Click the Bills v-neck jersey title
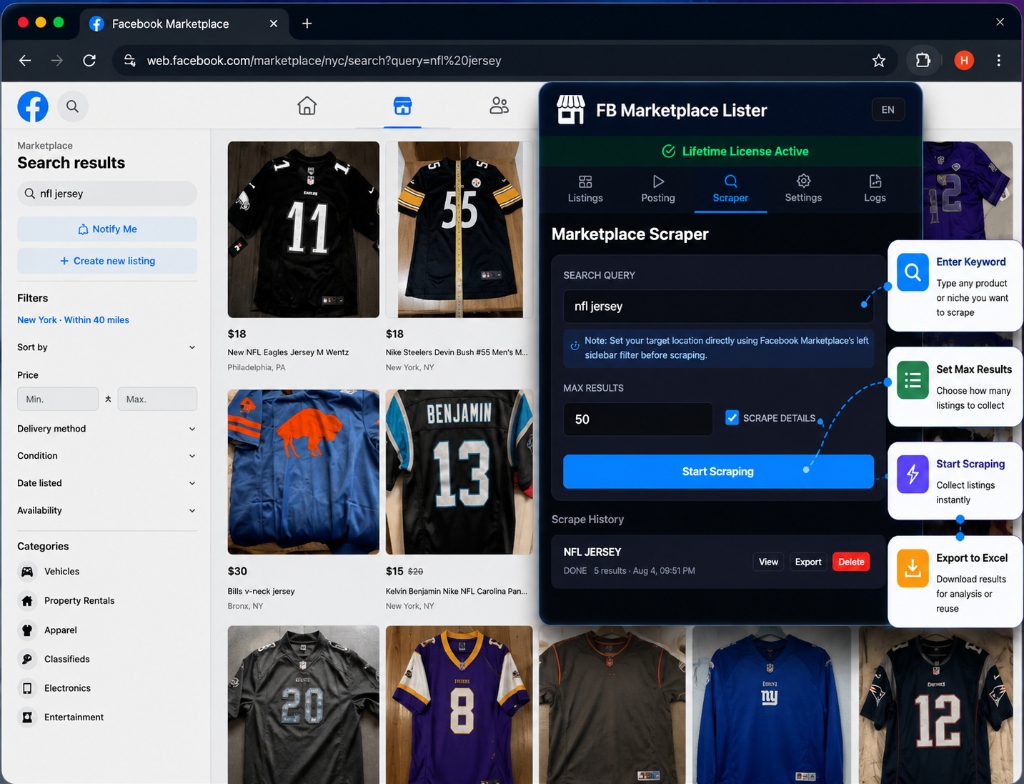The height and width of the screenshot is (784, 1024). tap(261, 591)
